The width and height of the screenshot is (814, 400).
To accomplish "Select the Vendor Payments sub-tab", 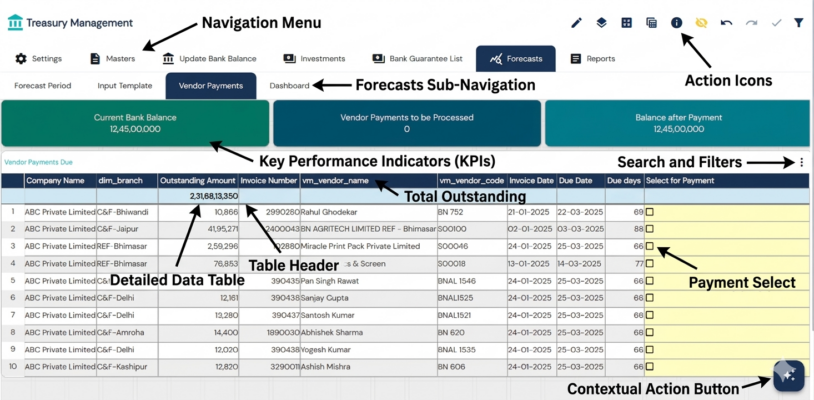I will pos(211,86).
